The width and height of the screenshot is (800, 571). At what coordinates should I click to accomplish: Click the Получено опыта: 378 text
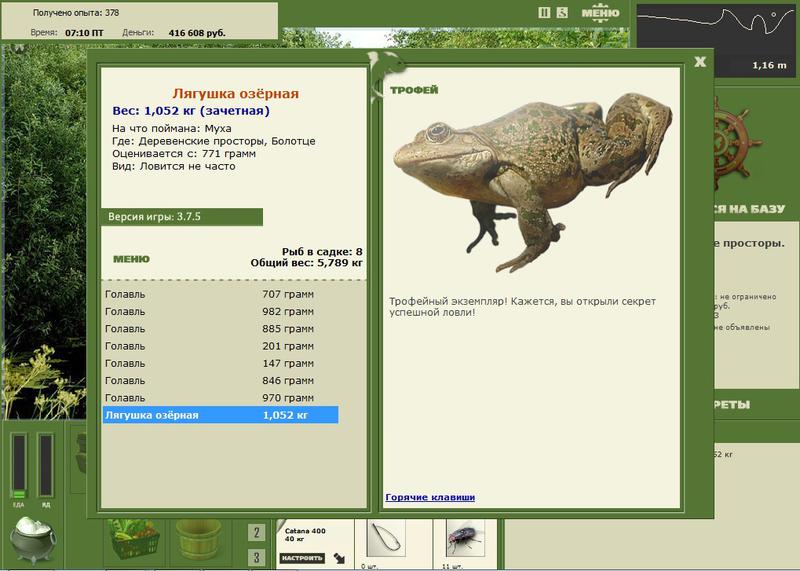pos(76,13)
